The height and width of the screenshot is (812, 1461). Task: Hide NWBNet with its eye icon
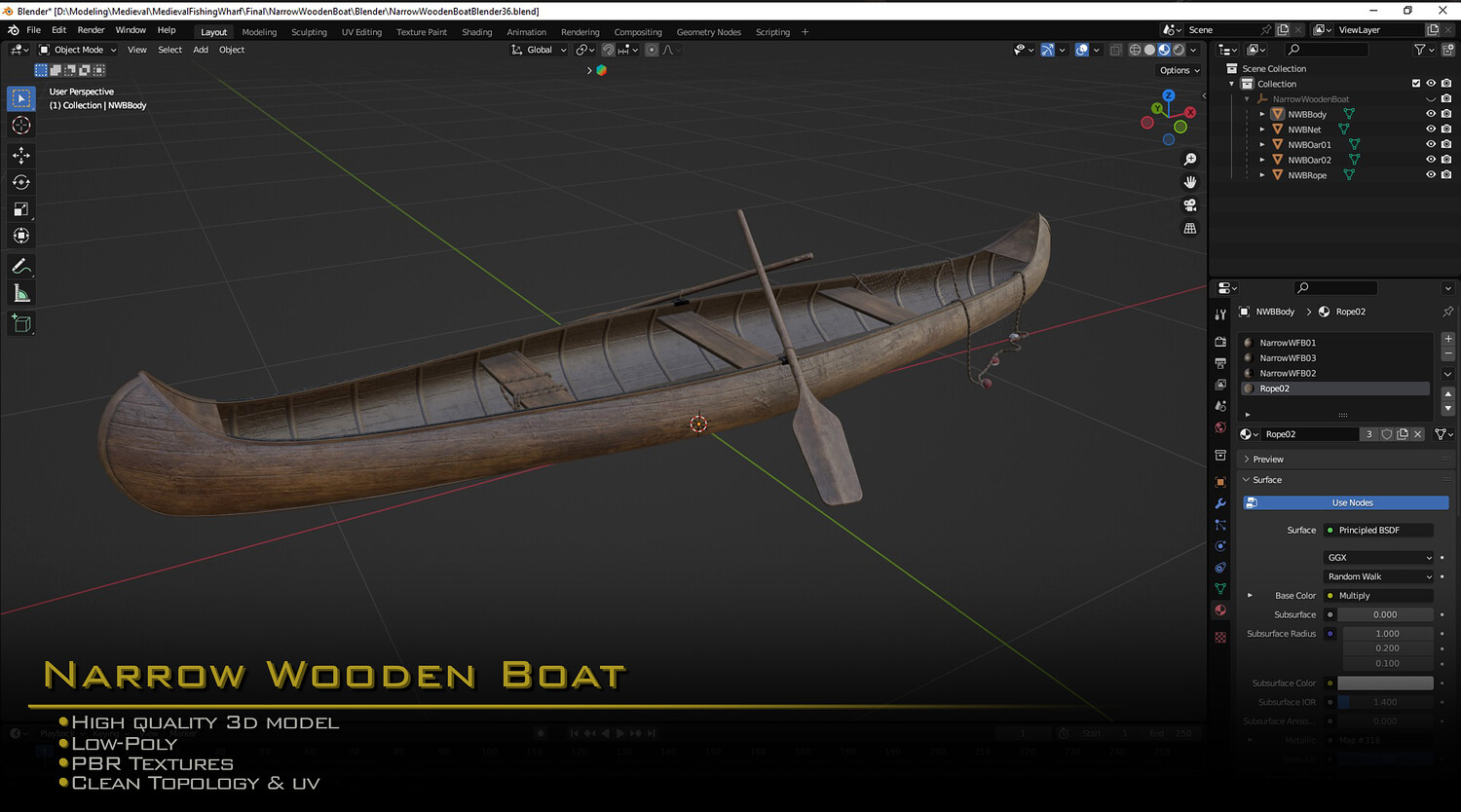click(1431, 129)
